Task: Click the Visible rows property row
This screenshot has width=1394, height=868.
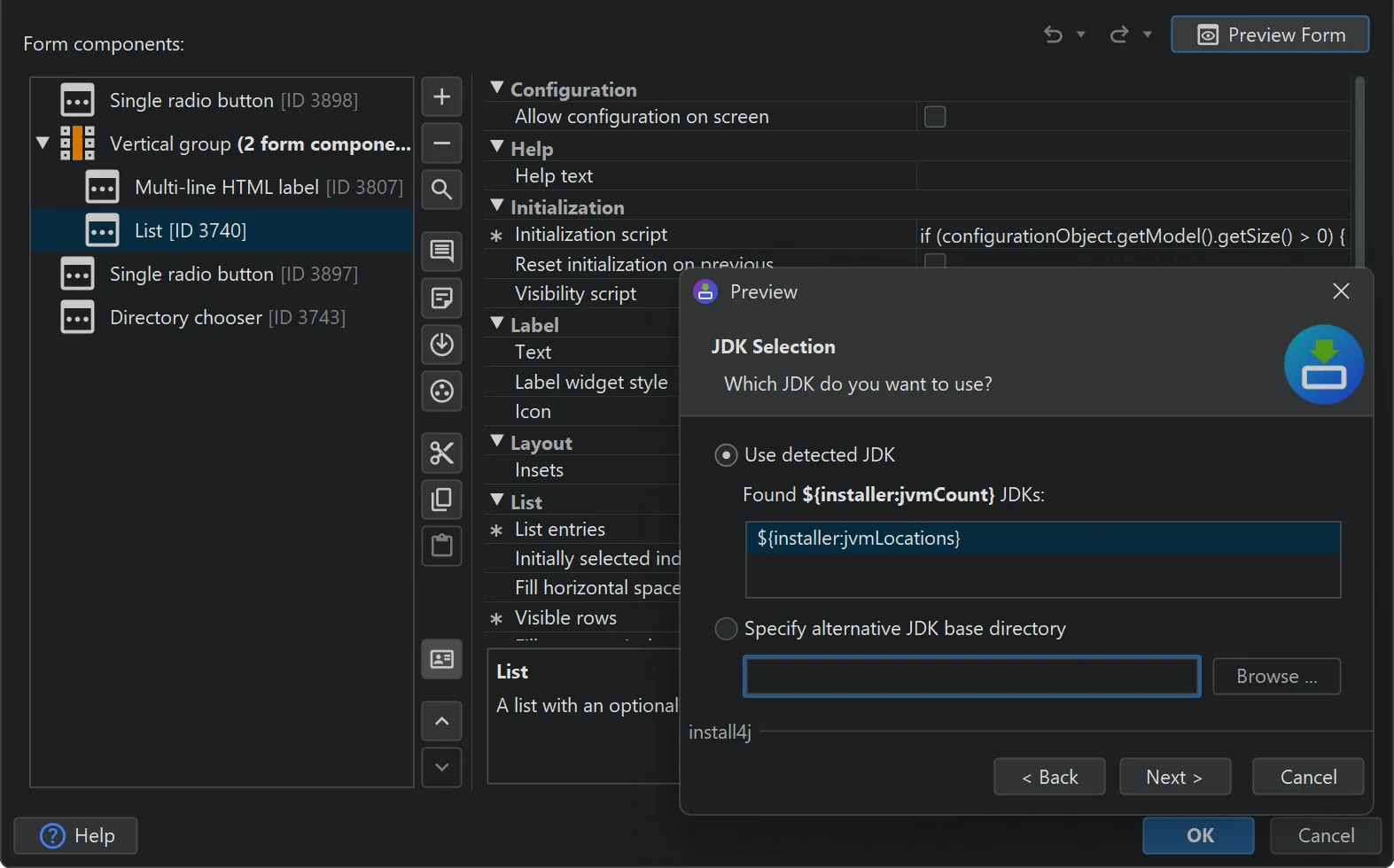Action: pyautogui.click(x=582, y=617)
